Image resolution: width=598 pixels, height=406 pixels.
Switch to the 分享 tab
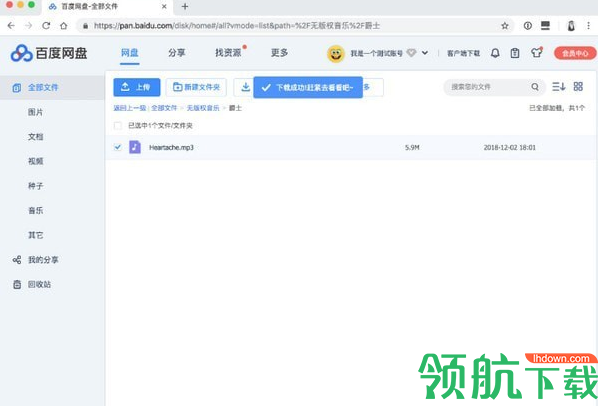click(x=177, y=53)
